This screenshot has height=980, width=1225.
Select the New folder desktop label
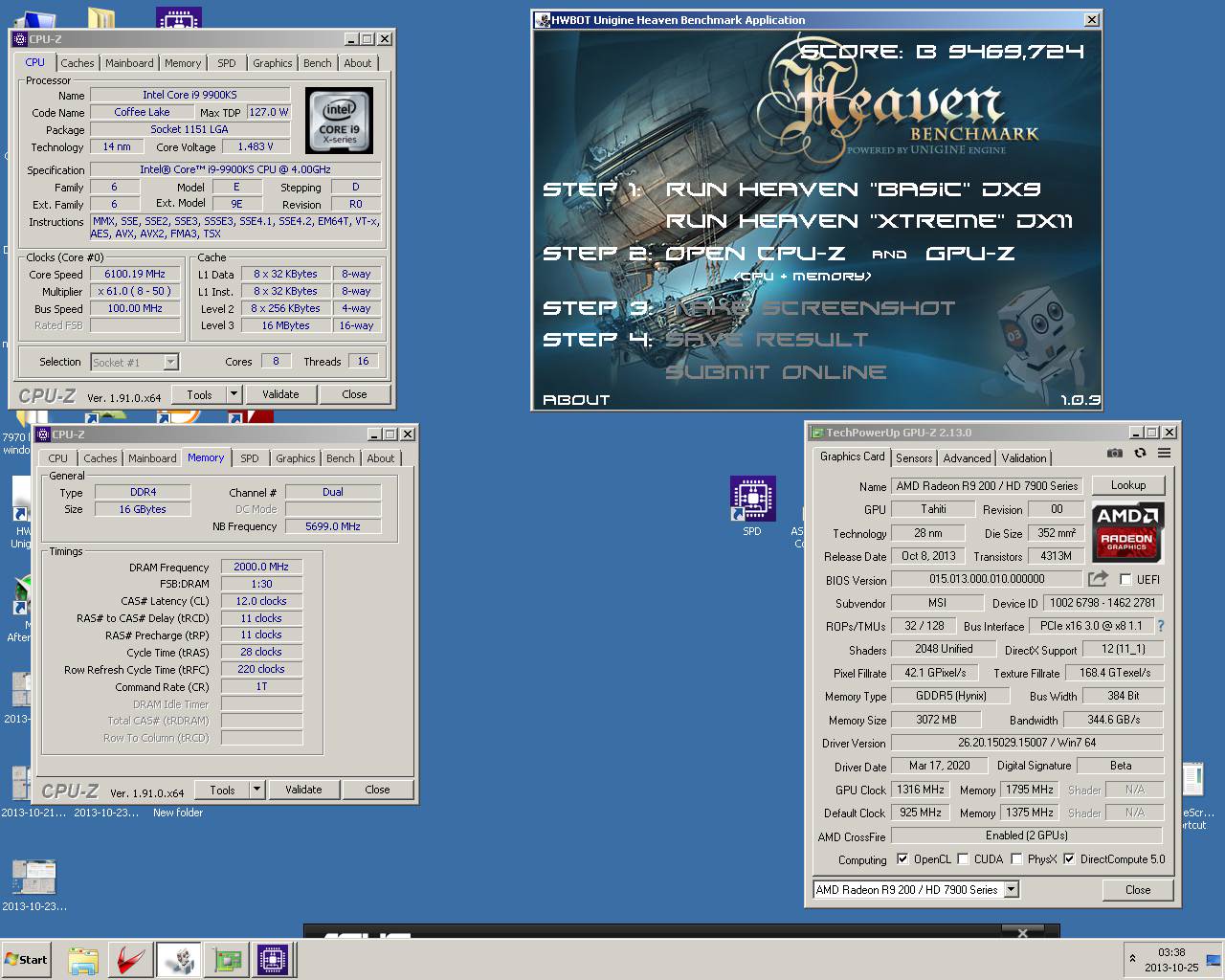click(x=178, y=813)
